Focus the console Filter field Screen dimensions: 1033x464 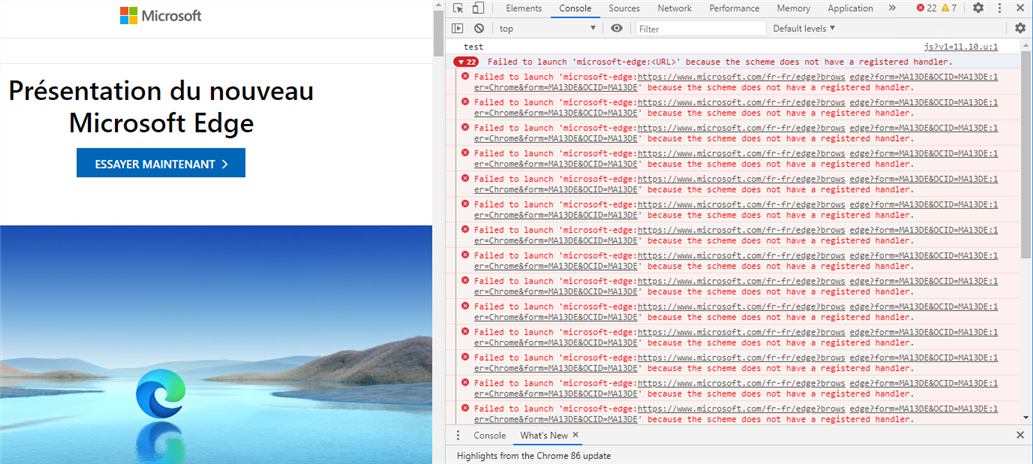pos(701,28)
